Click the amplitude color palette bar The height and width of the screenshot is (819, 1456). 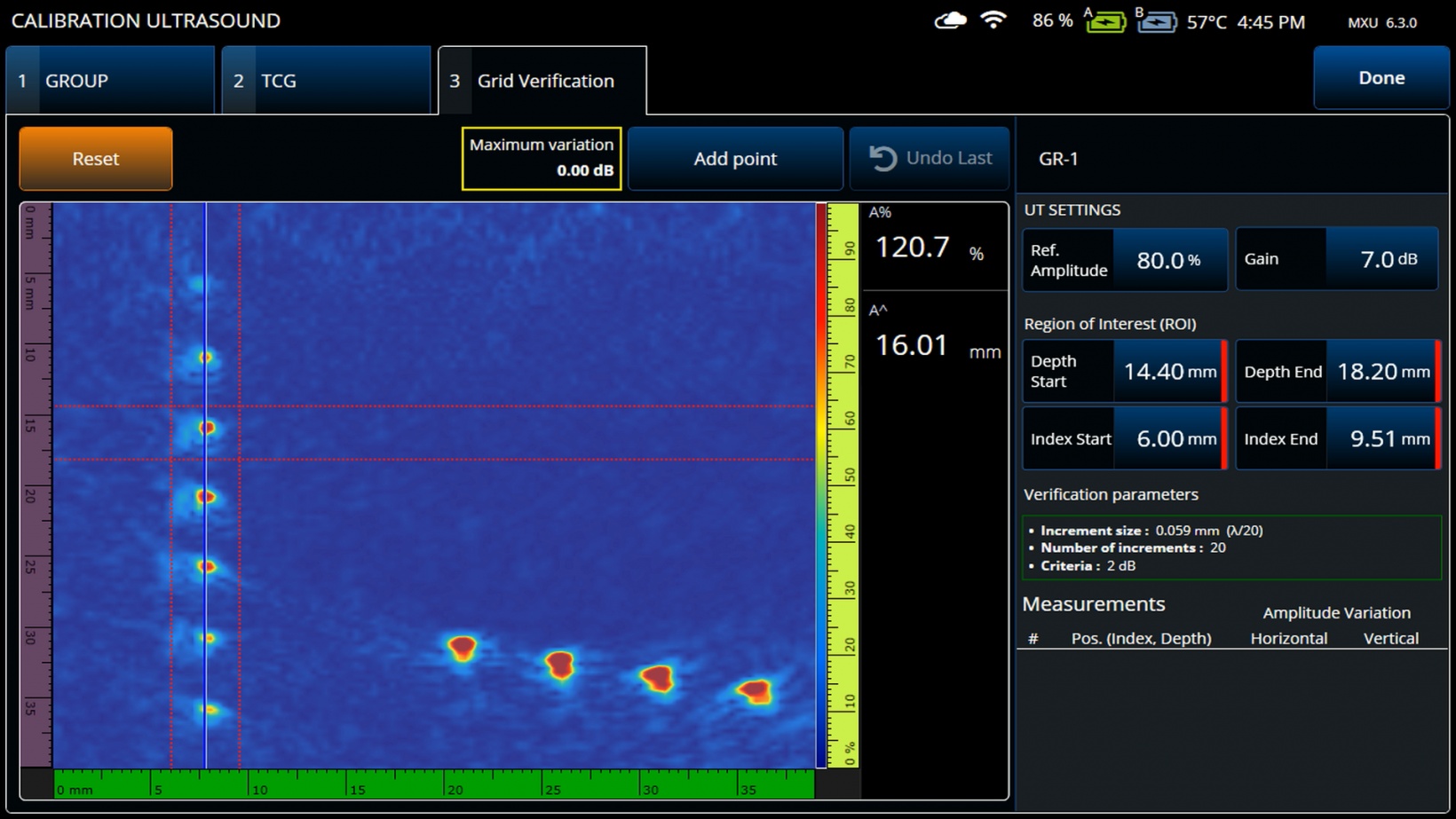coord(821,484)
